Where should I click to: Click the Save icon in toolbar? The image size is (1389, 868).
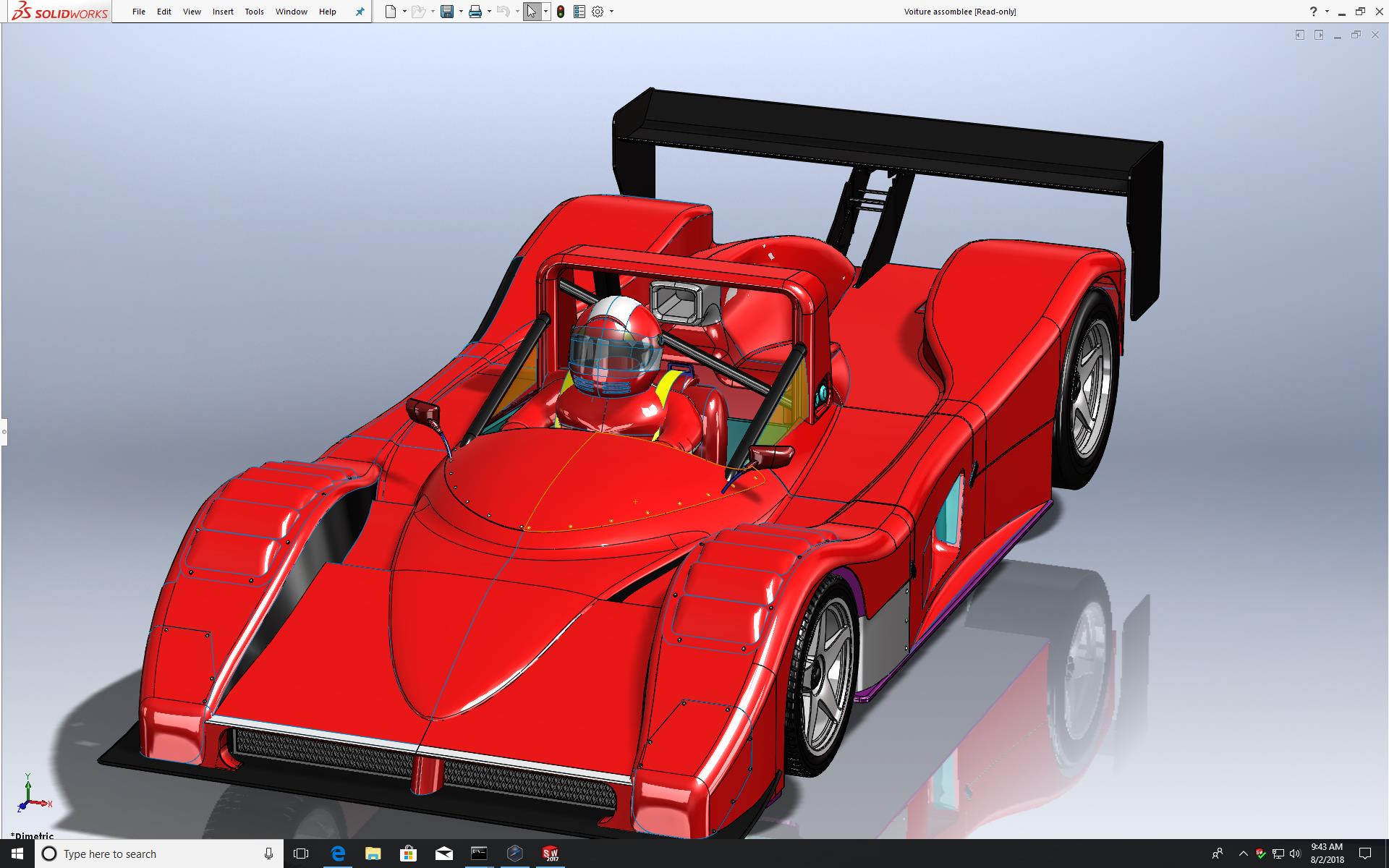(x=447, y=12)
